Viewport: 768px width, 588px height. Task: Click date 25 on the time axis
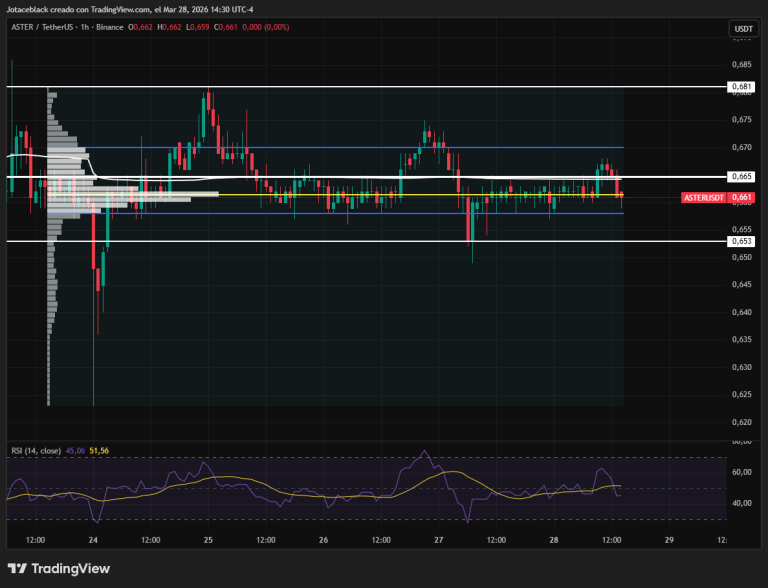tap(208, 540)
